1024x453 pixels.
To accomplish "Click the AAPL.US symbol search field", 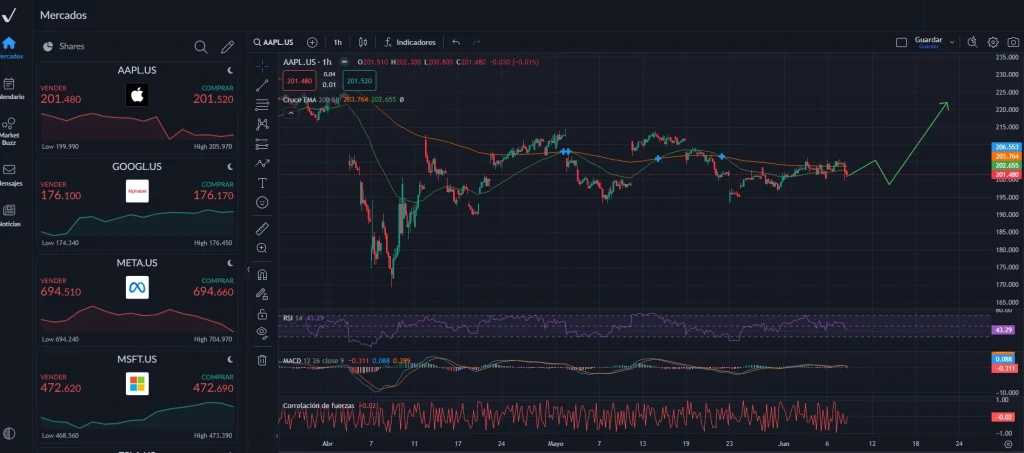I will click(274, 42).
